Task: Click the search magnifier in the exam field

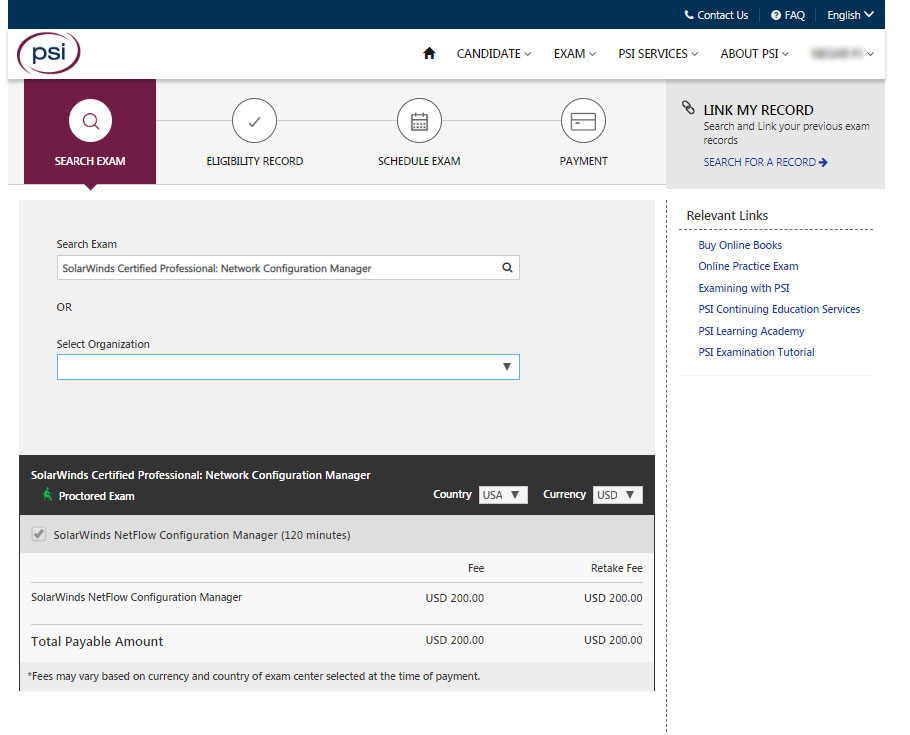Action: [507, 268]
